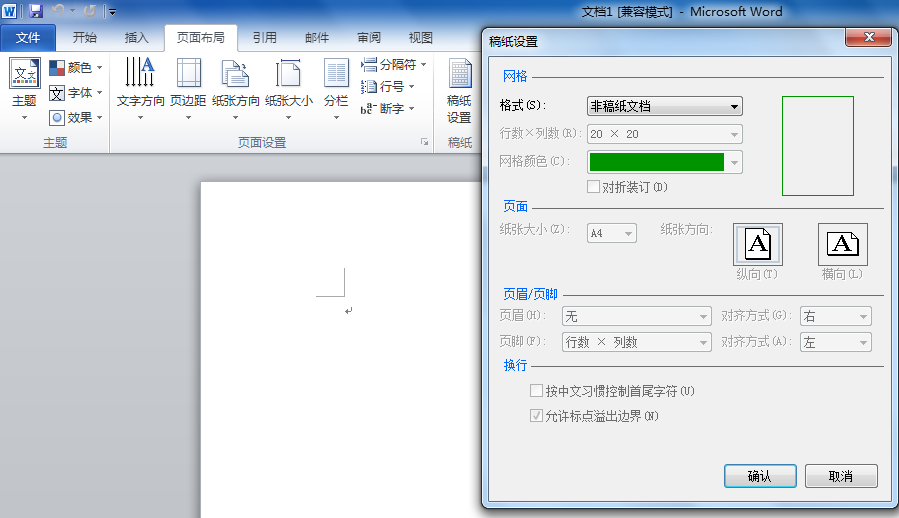
Task: Open the 纸张大小 A4 dropdown
Action: point(612,233)
